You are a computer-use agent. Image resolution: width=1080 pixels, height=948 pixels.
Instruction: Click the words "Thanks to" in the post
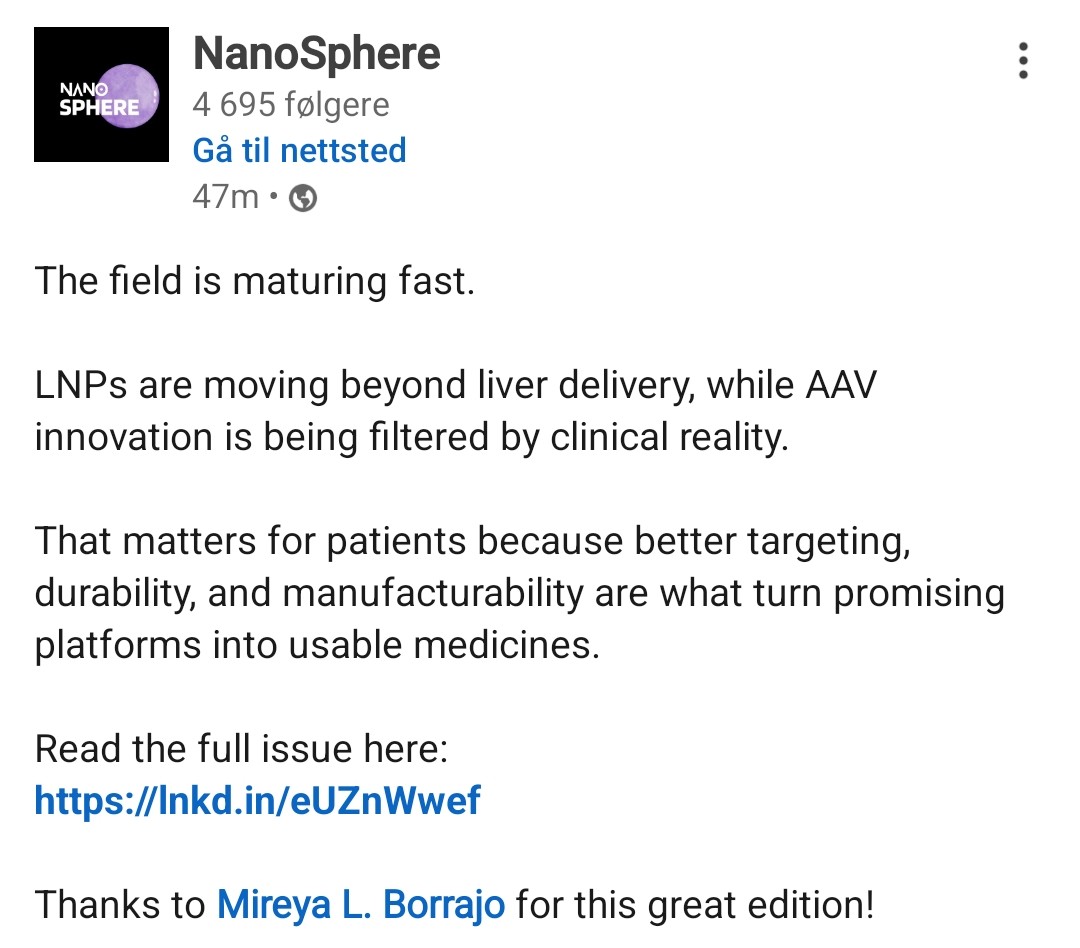[119, 905]
